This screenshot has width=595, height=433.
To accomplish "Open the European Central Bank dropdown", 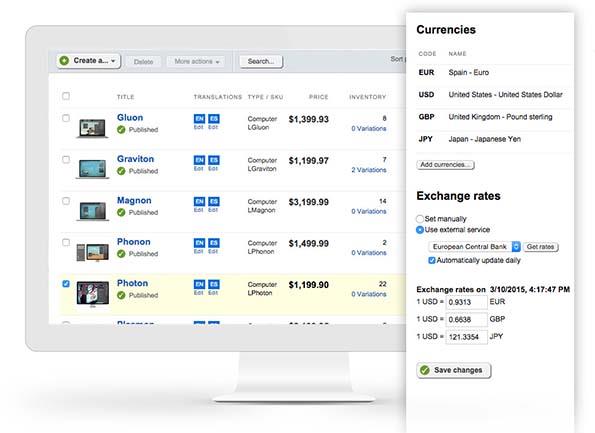I will [x=474, y=247].
